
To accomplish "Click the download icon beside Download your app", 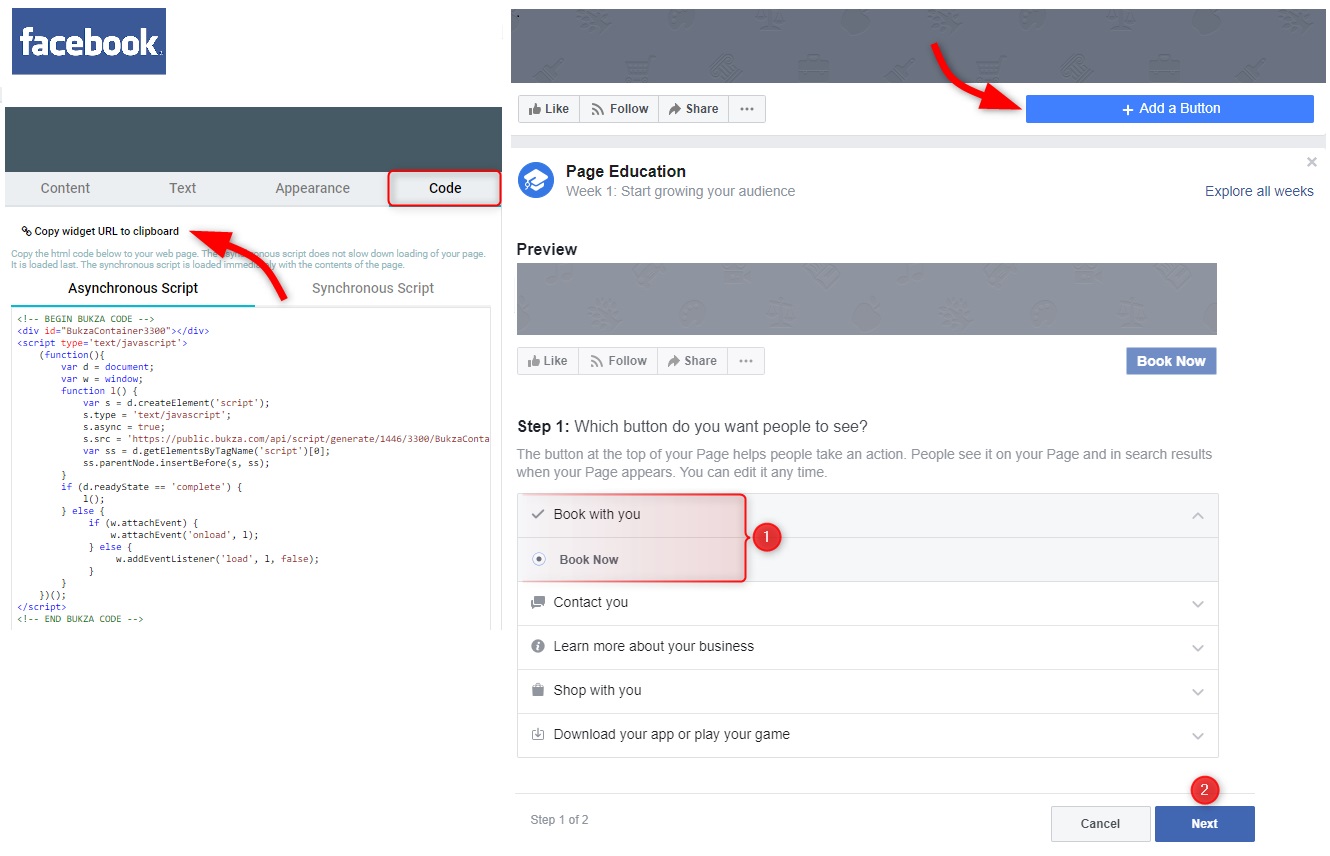I will point(536,735).
